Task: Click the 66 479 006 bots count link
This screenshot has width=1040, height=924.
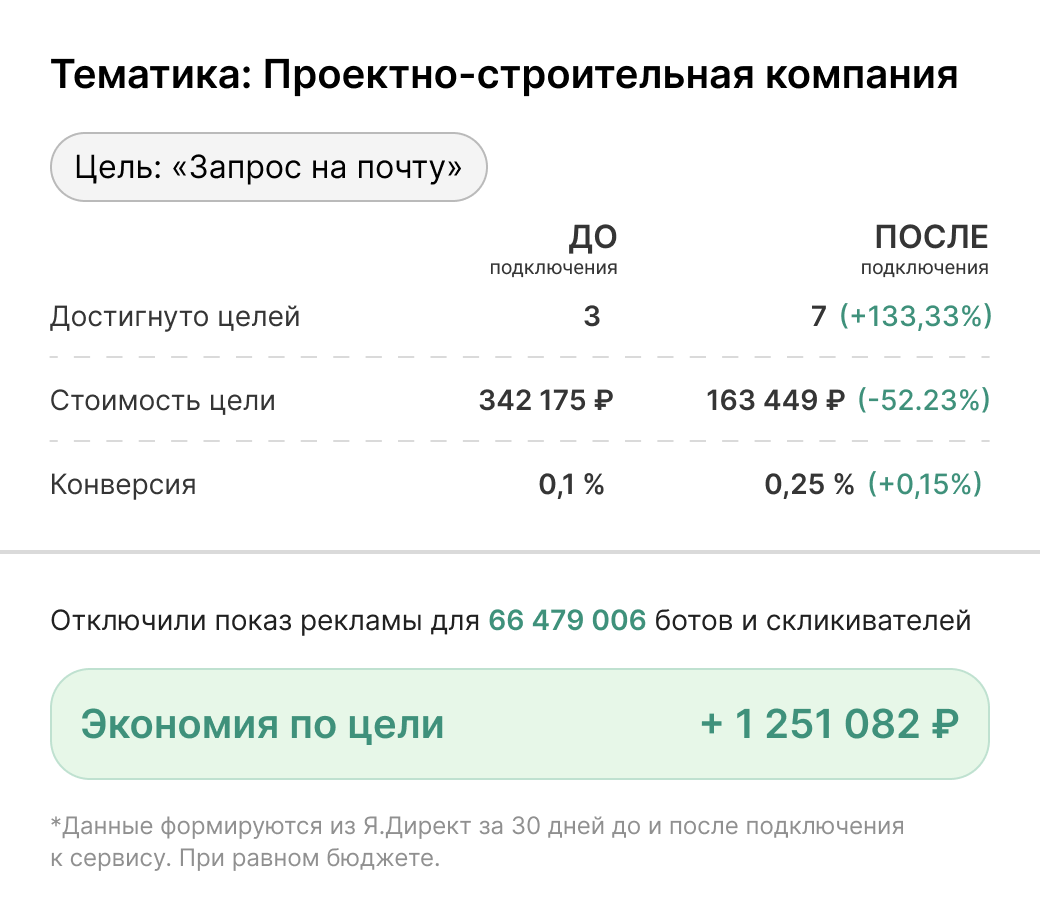Action: pyautogui.click(x=567, y=621)
